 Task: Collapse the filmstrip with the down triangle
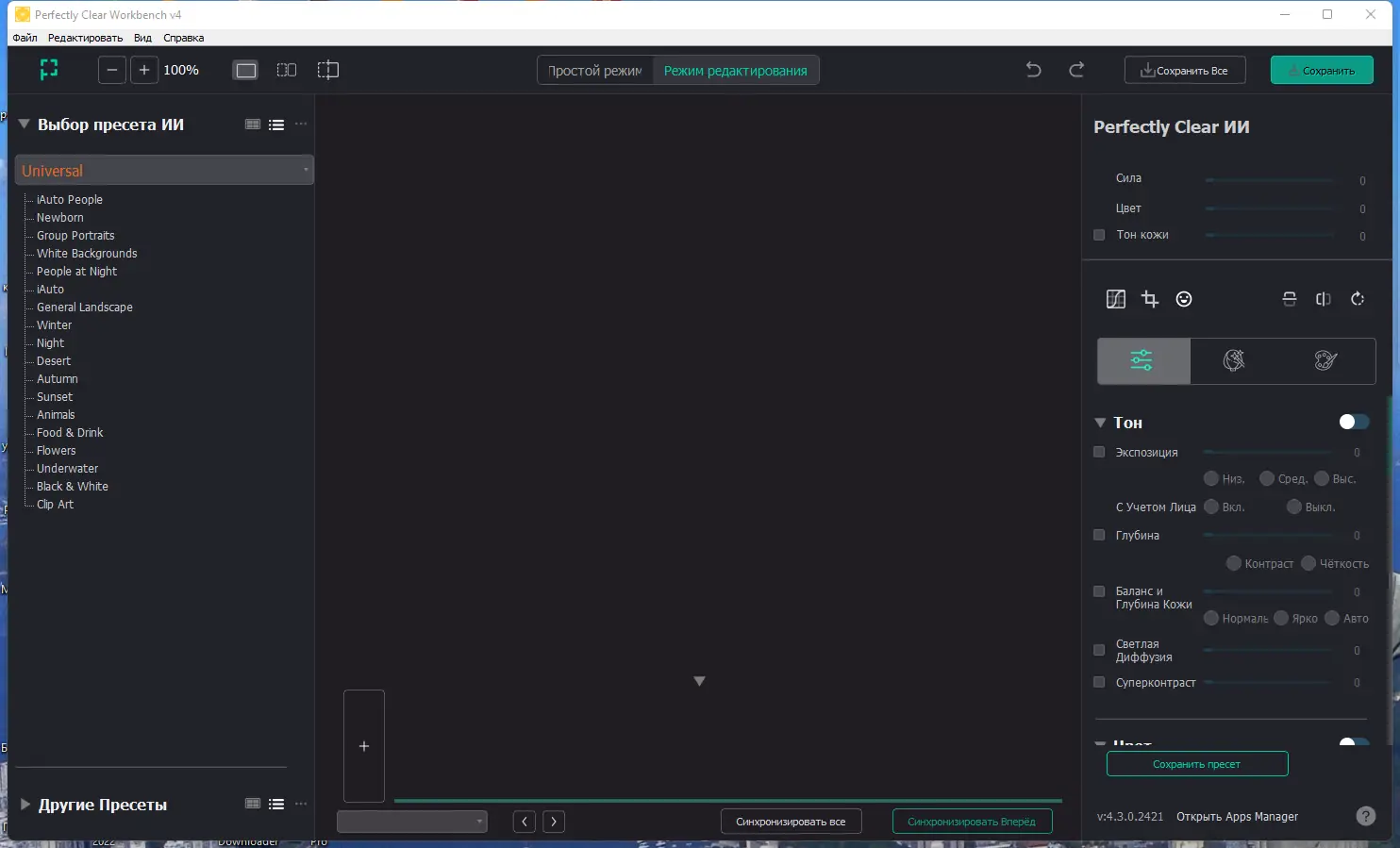click(699, 681)
